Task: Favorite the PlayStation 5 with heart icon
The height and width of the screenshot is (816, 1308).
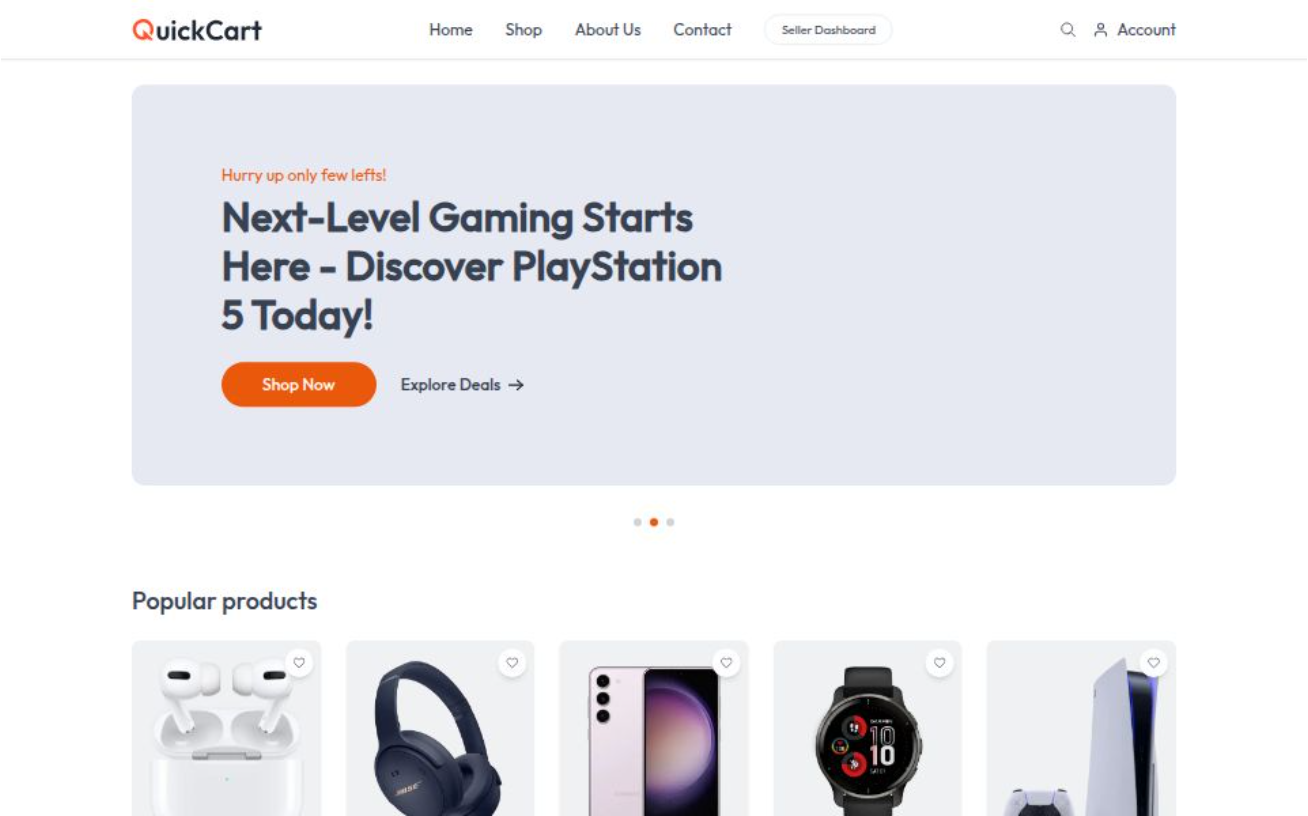Action: click(x=1153, y=662)
